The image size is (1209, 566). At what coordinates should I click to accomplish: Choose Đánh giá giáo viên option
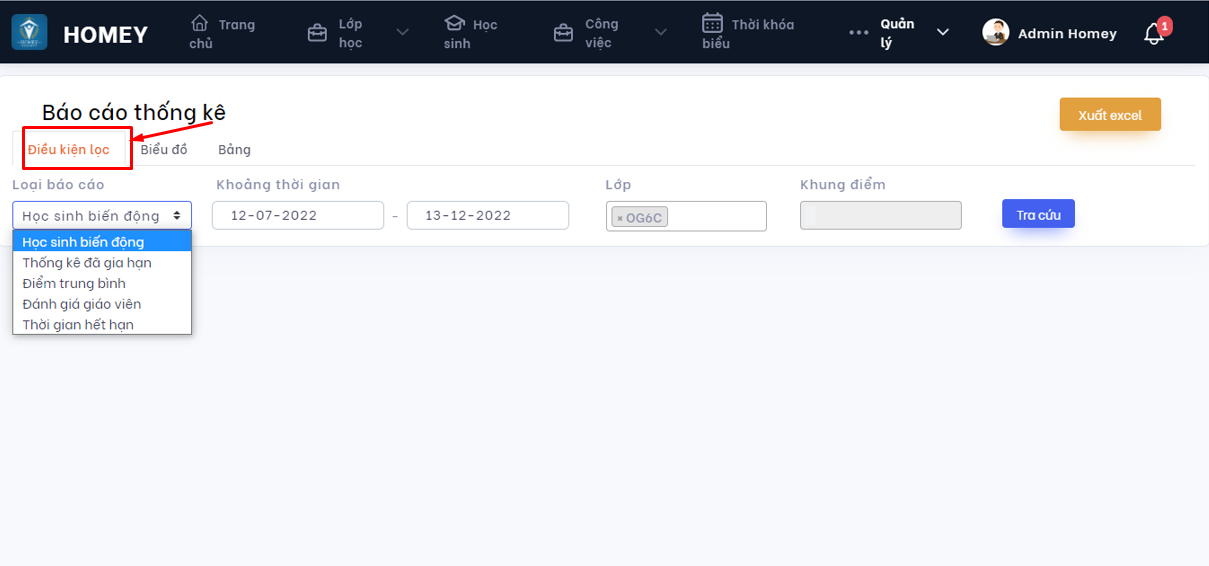click(x=82, y=304)
